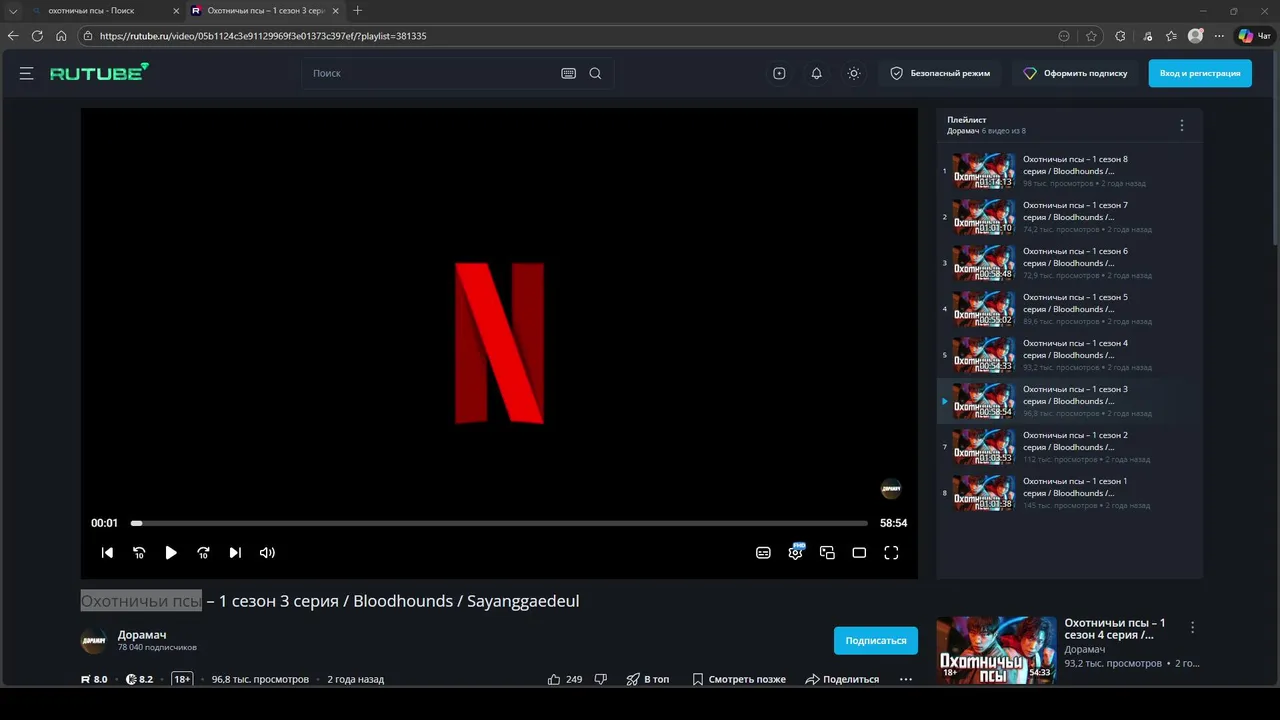Open playlist item 1 сезон 4 серия

(1069, 355)
